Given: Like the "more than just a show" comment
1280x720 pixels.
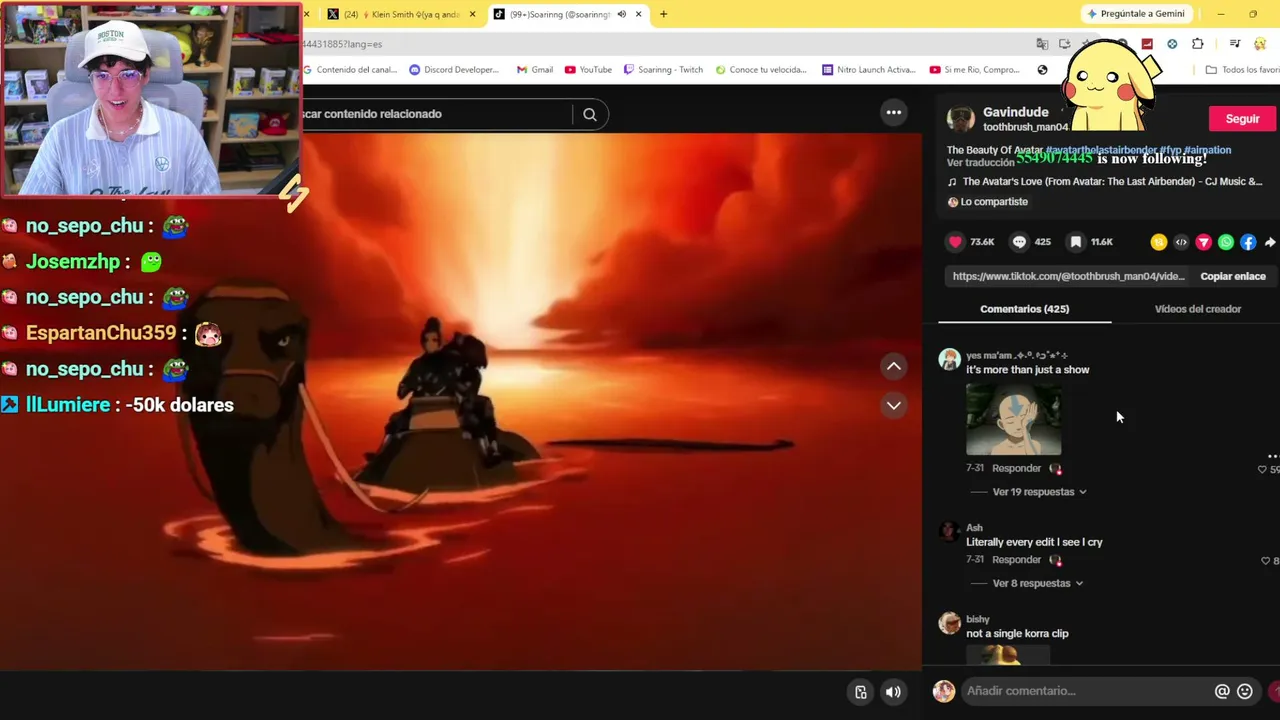Looking at the screenshot, I should (1262, 469).
